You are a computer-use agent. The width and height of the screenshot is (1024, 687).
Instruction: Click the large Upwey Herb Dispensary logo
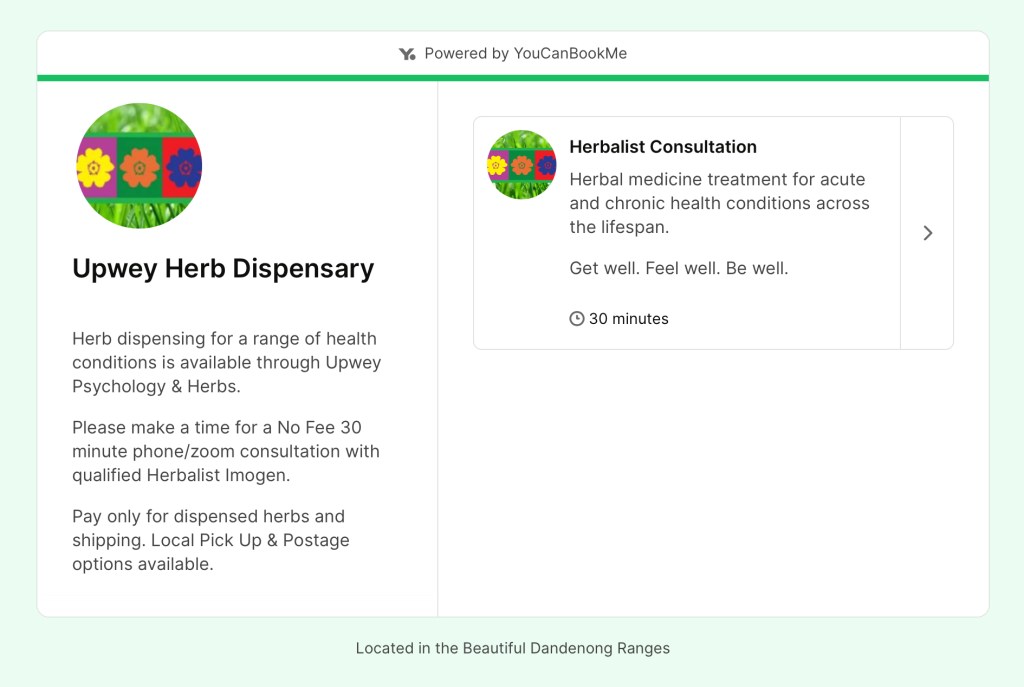tap(139, 166)
